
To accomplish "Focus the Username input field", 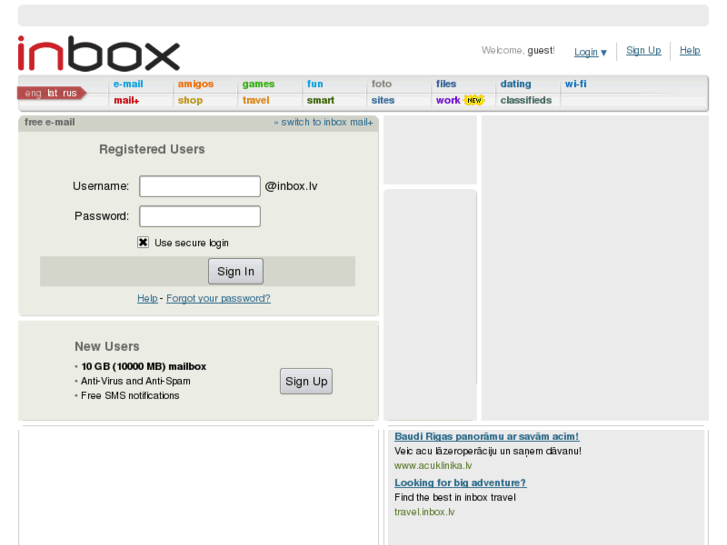I will pos(200,186).
